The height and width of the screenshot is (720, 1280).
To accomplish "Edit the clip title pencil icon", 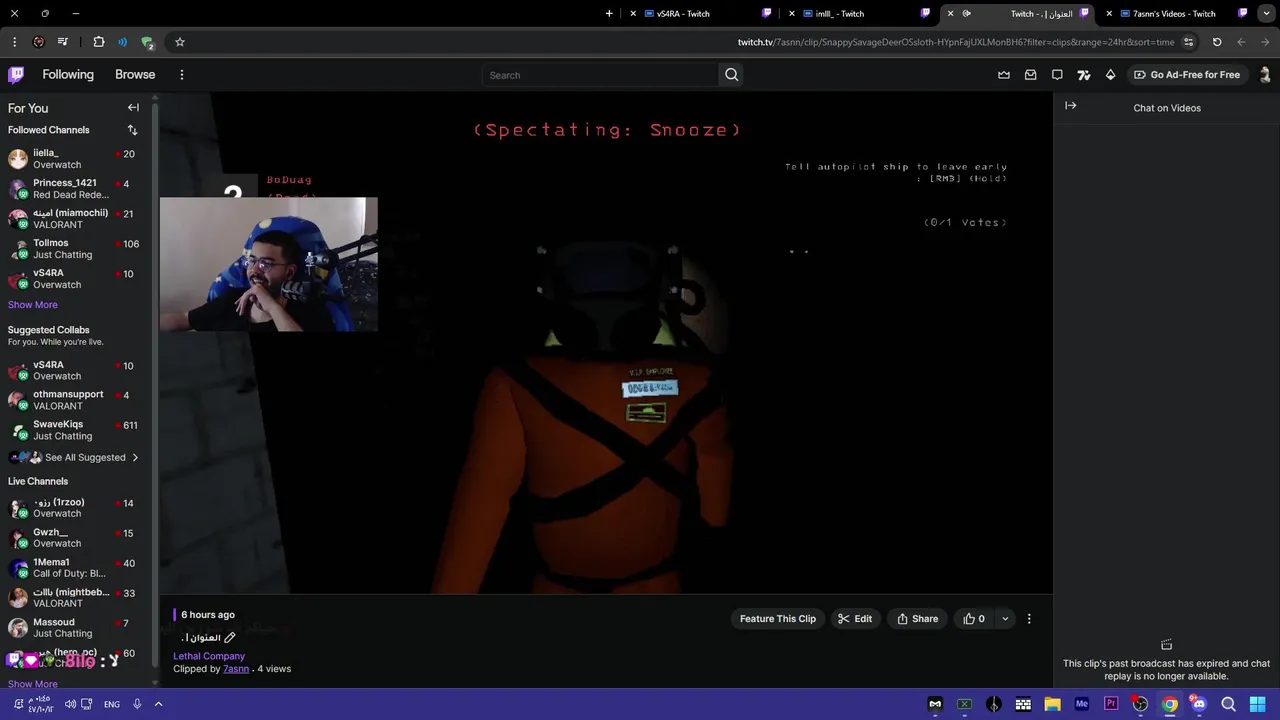I will [230, 638].
